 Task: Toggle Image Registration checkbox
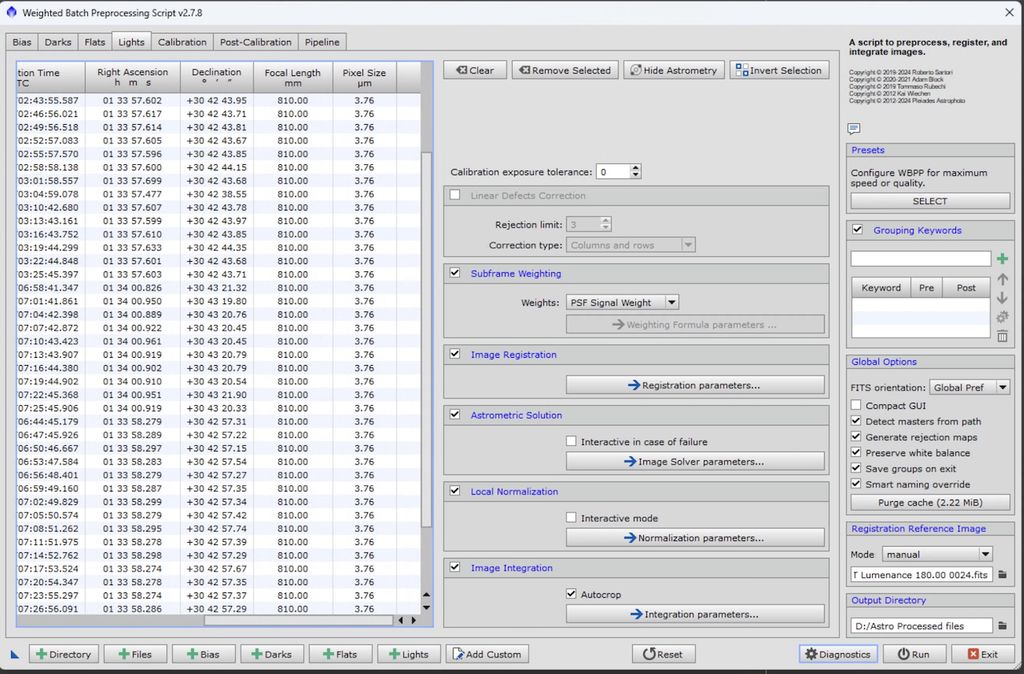[455, 354]
